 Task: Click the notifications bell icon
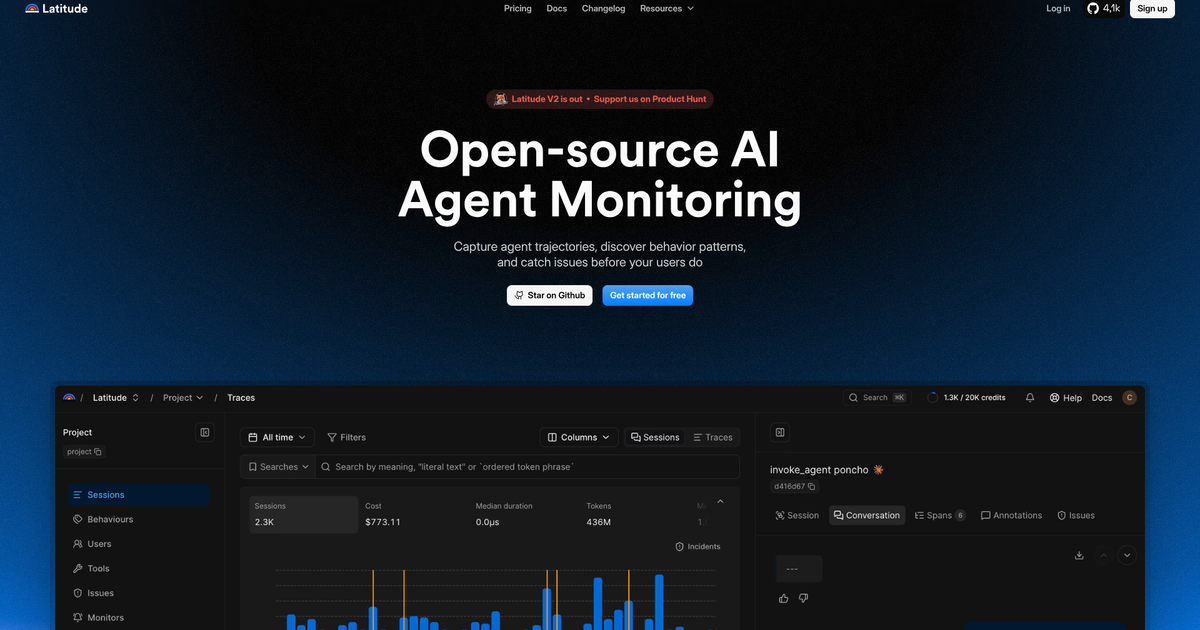tap(1030, 398)
